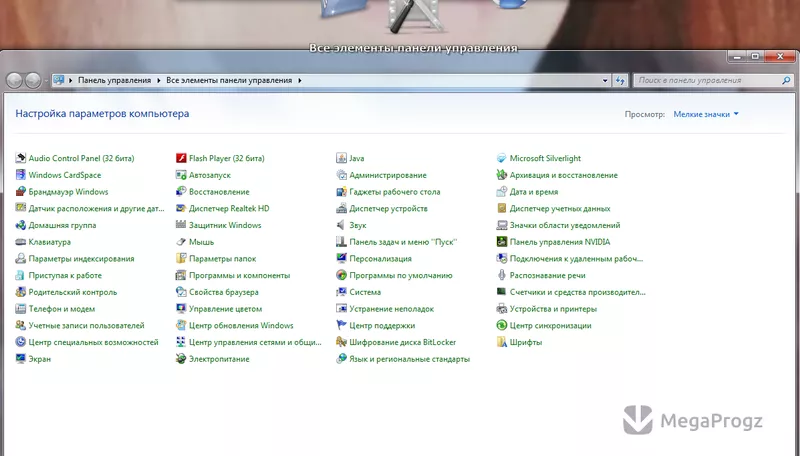Open the Java icon
The image size is (800, 456).
(x=341, y=158)
